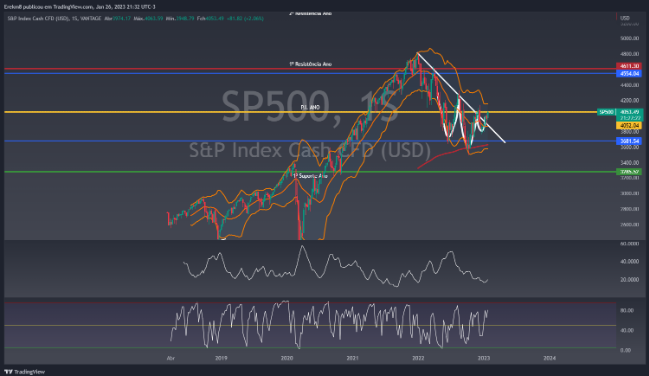Screen dimensions: 649x376
Task: Click the 'Abr' label on the time axis
Action: point(171,358)
